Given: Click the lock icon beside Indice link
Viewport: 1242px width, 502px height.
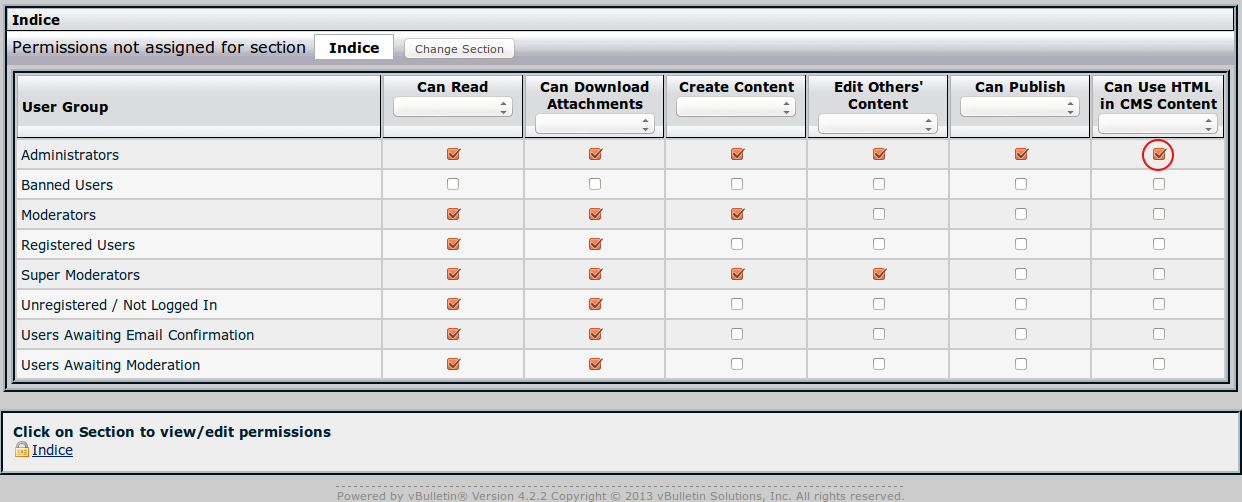Looking at the screenshot, I should pyautogui.click(x=21, y=450).
